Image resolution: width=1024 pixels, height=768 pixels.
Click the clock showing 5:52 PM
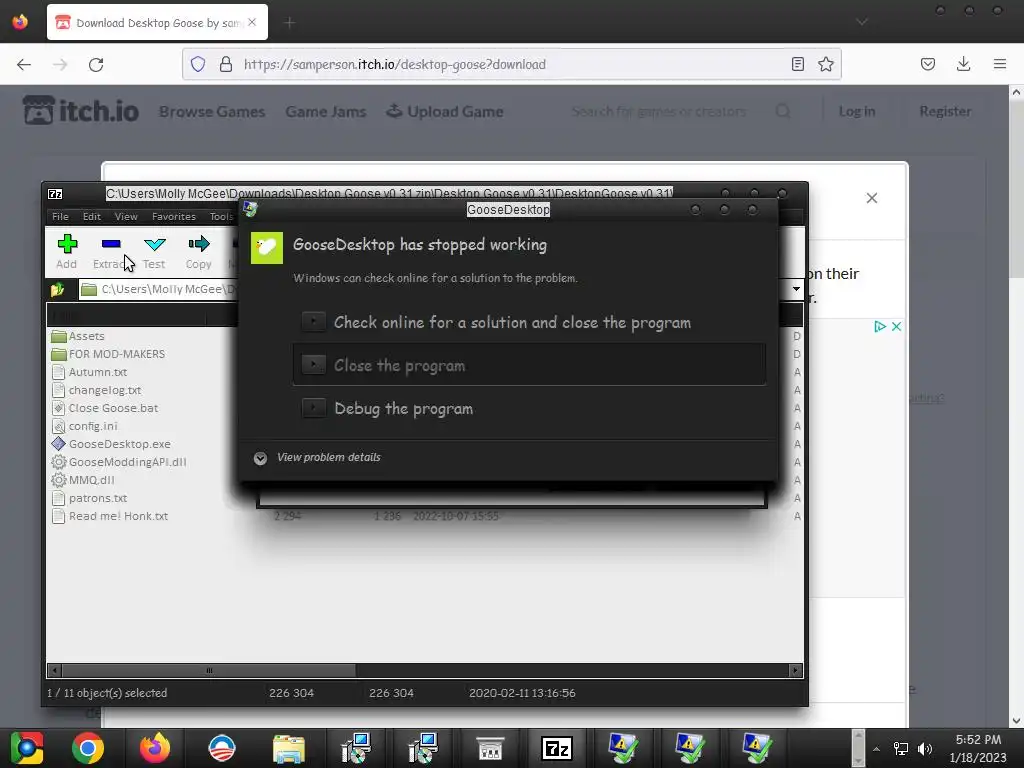978,740
